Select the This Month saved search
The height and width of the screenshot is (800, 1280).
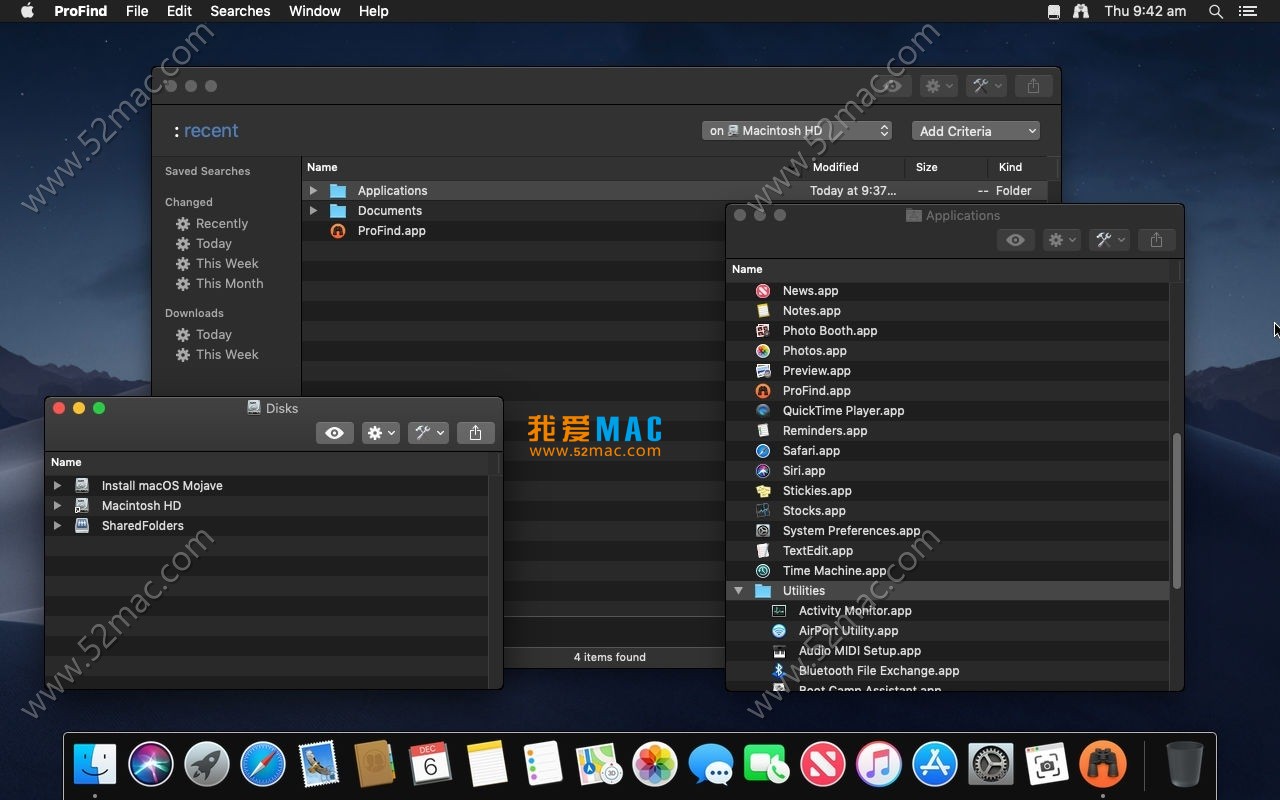(230, 283)
